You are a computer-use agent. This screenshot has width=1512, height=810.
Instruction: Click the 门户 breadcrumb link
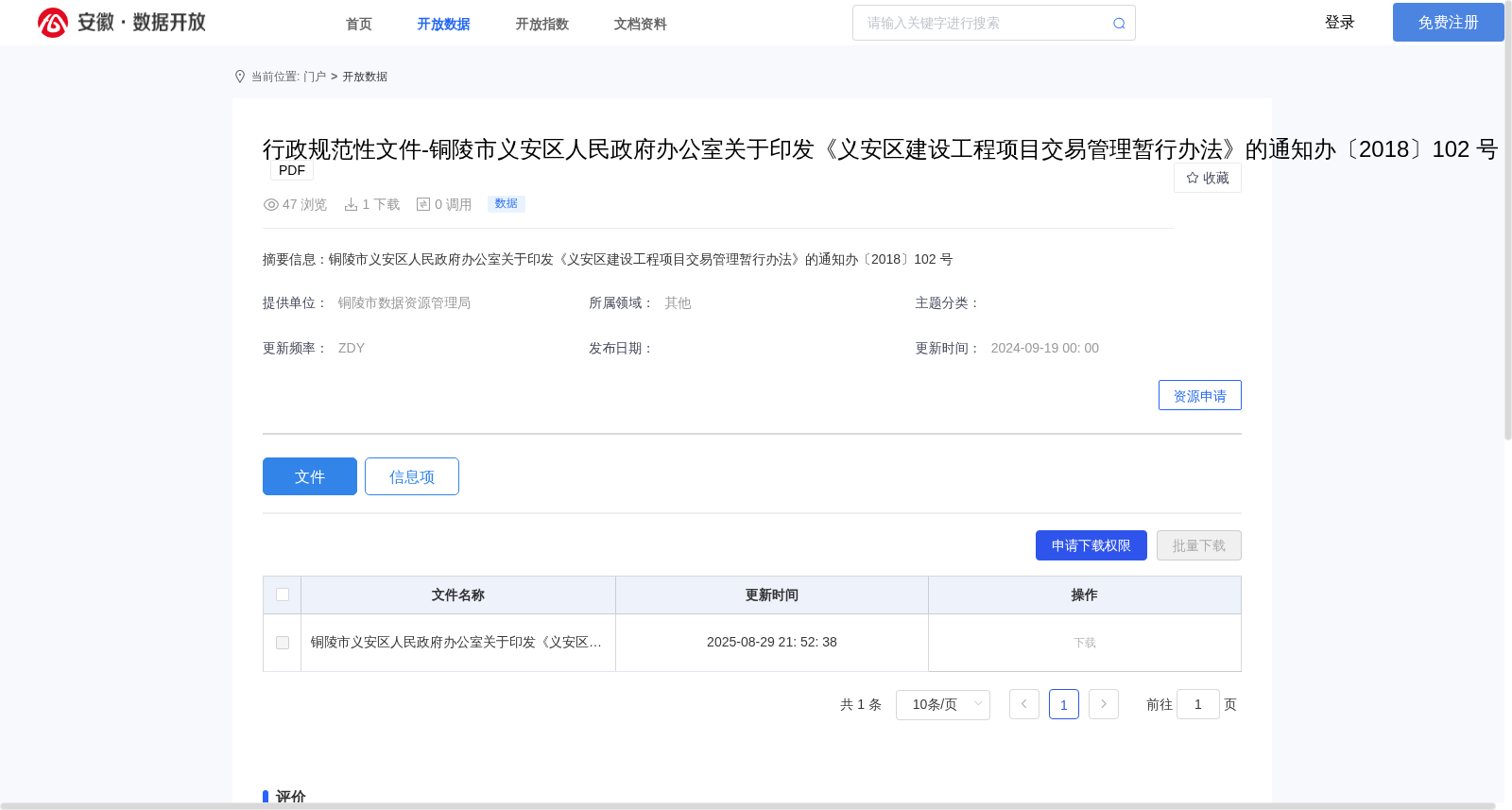coord(315,77)
